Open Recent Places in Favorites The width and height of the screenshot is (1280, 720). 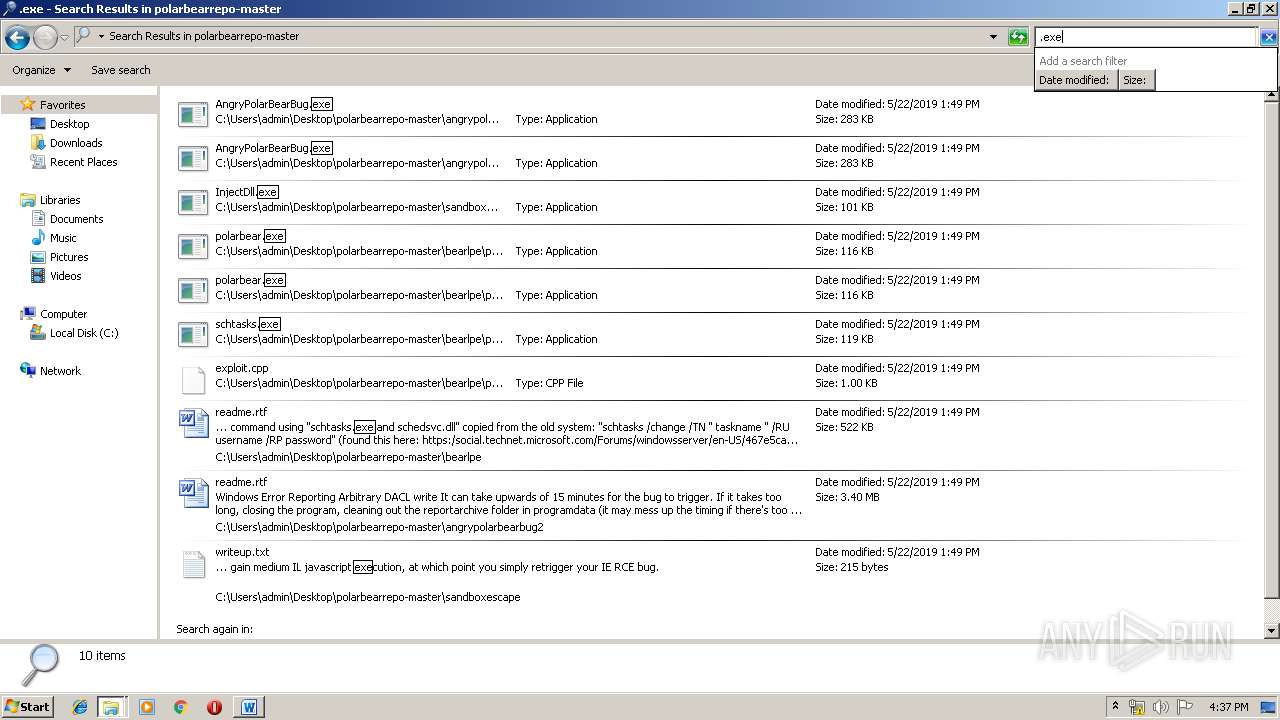[83, 162]
